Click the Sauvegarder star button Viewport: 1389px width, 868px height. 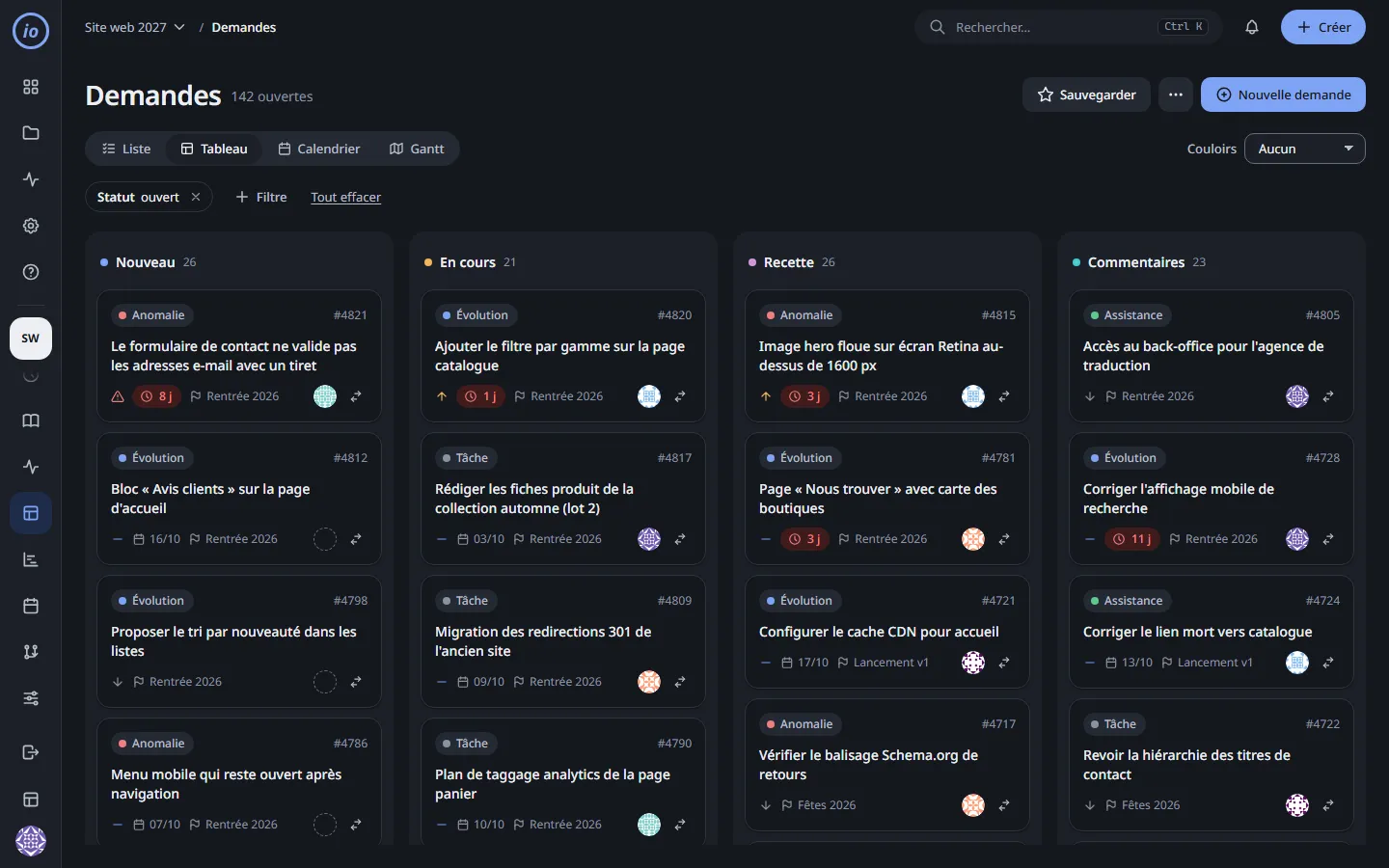1086,95
